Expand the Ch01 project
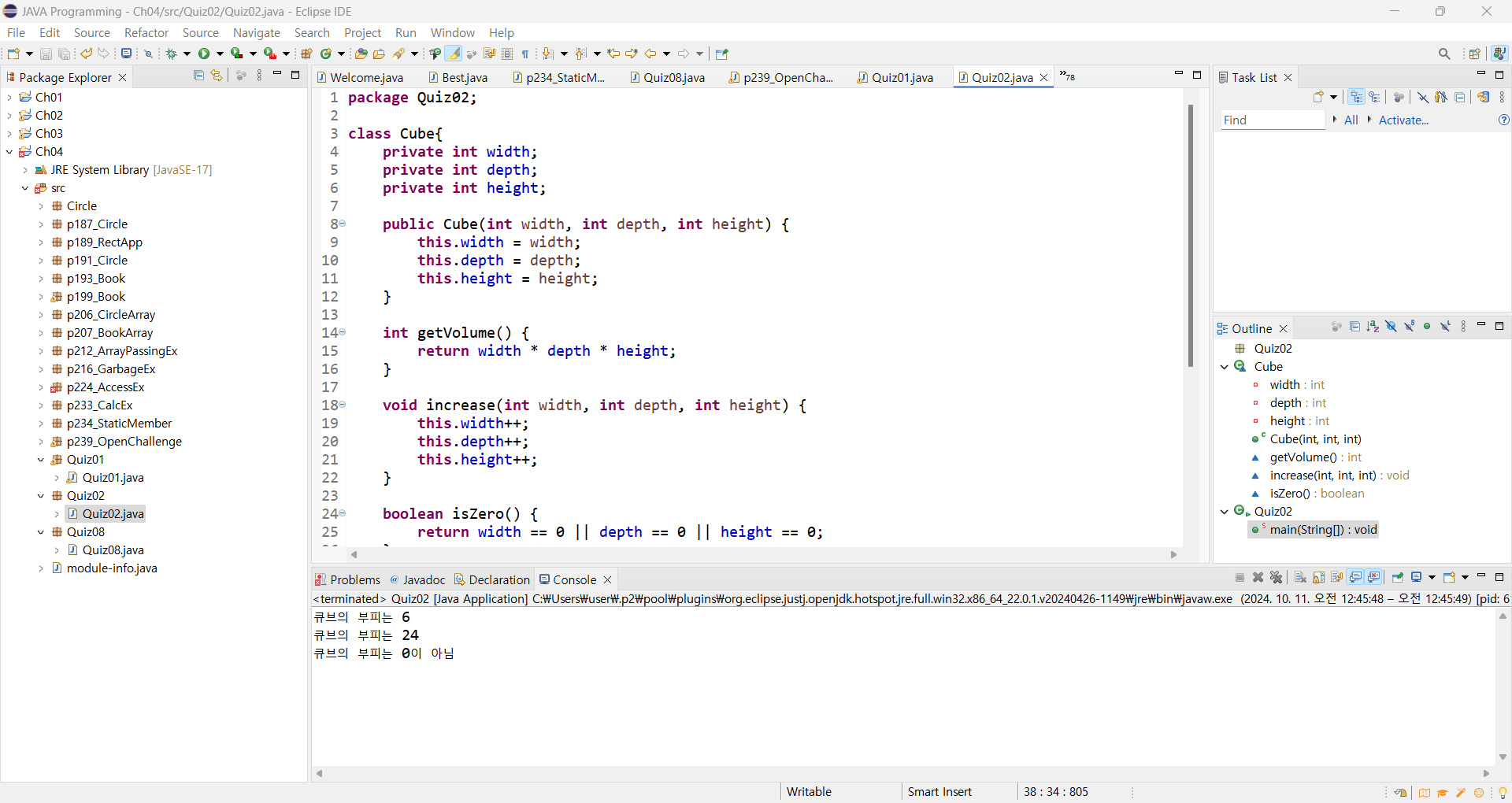The image size is (1512, 803). tap(9, 98)
